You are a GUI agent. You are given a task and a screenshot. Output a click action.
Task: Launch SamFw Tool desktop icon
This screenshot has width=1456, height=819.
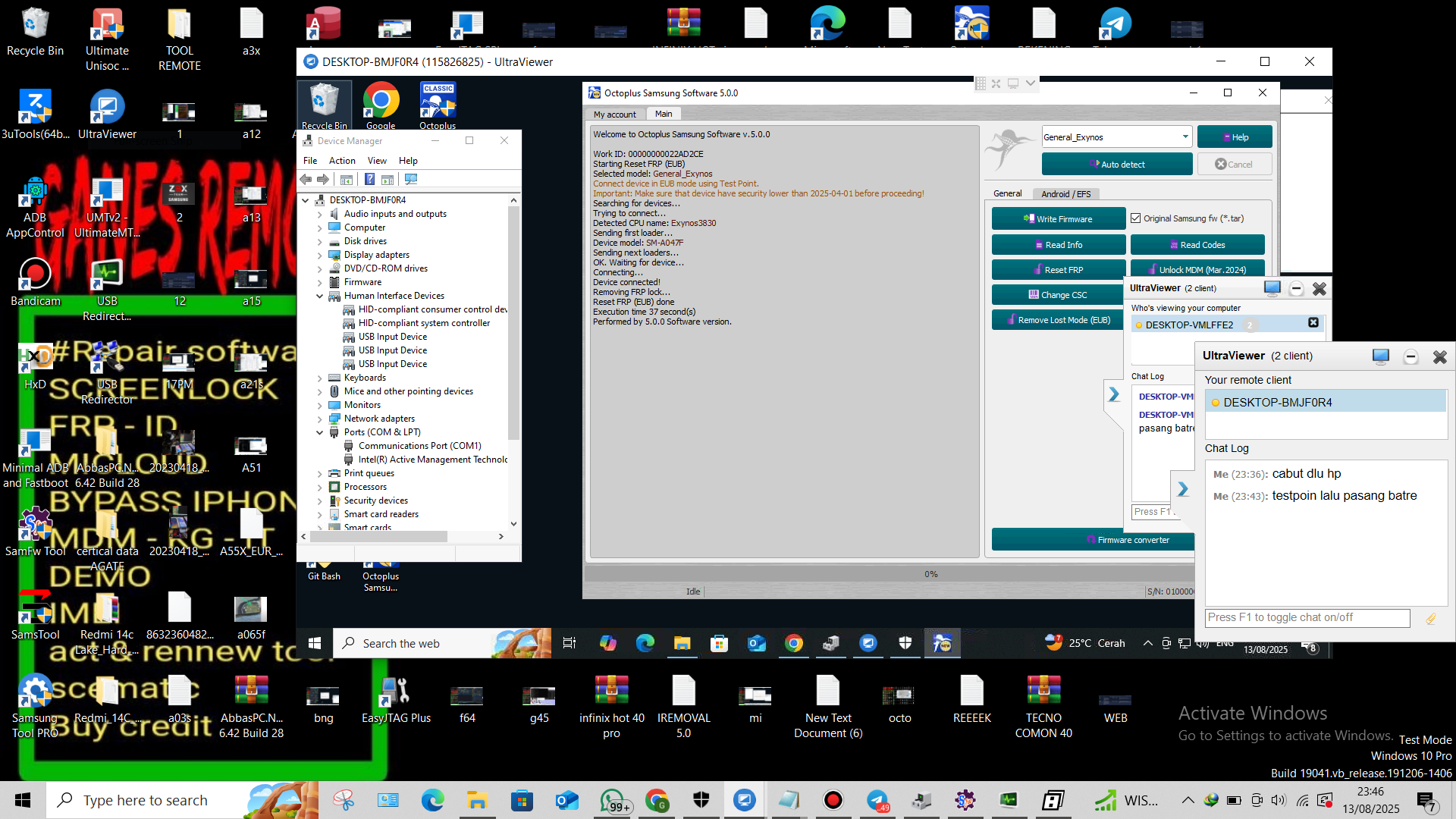(x=35, y=532)
